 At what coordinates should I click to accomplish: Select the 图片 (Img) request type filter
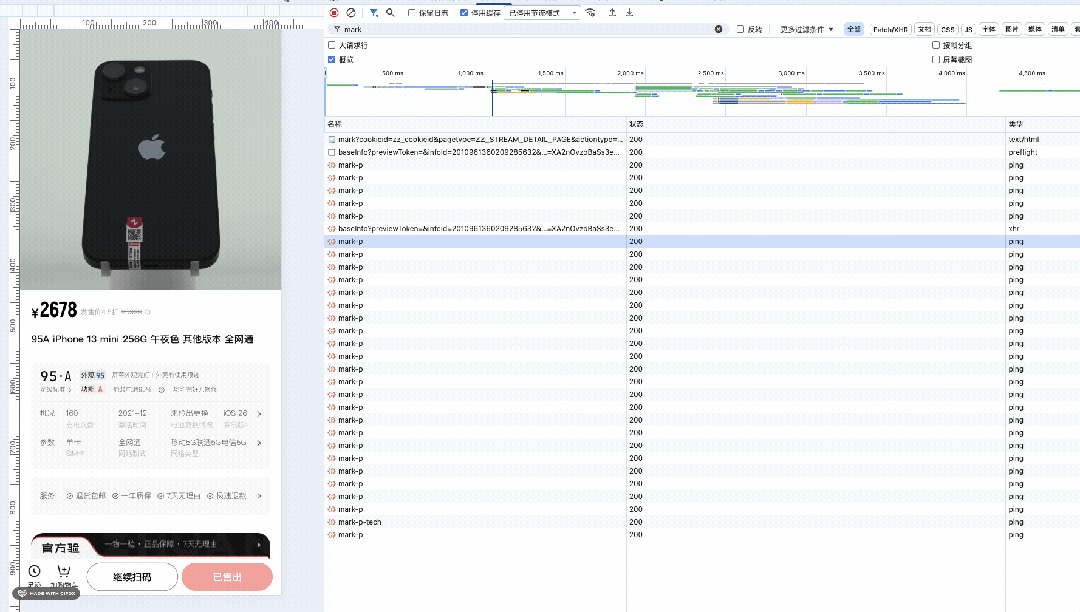[1012, 29]
